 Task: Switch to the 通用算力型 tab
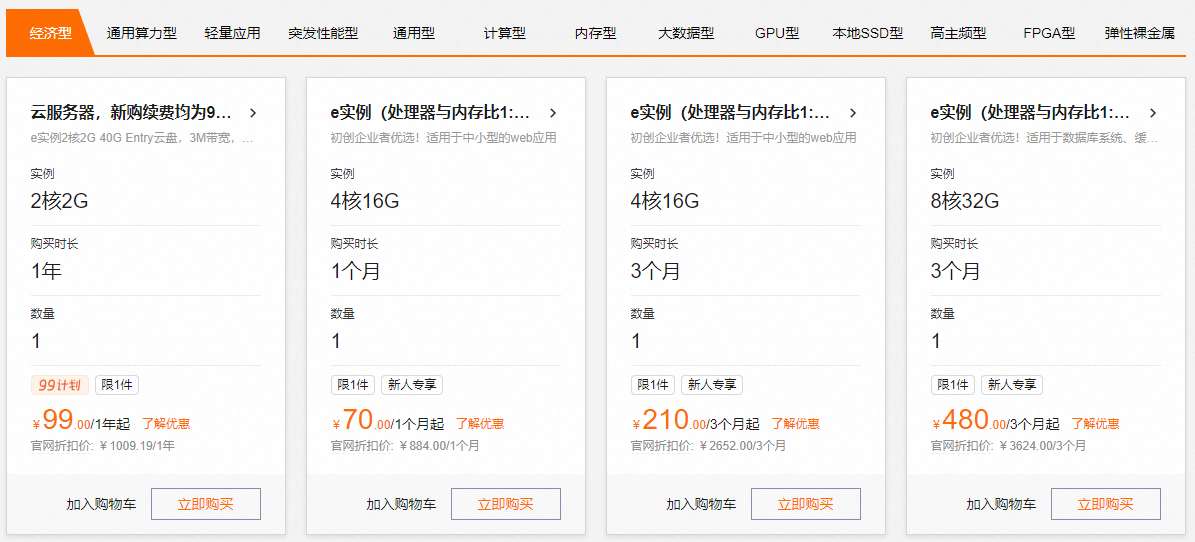[x=141, y=33]
